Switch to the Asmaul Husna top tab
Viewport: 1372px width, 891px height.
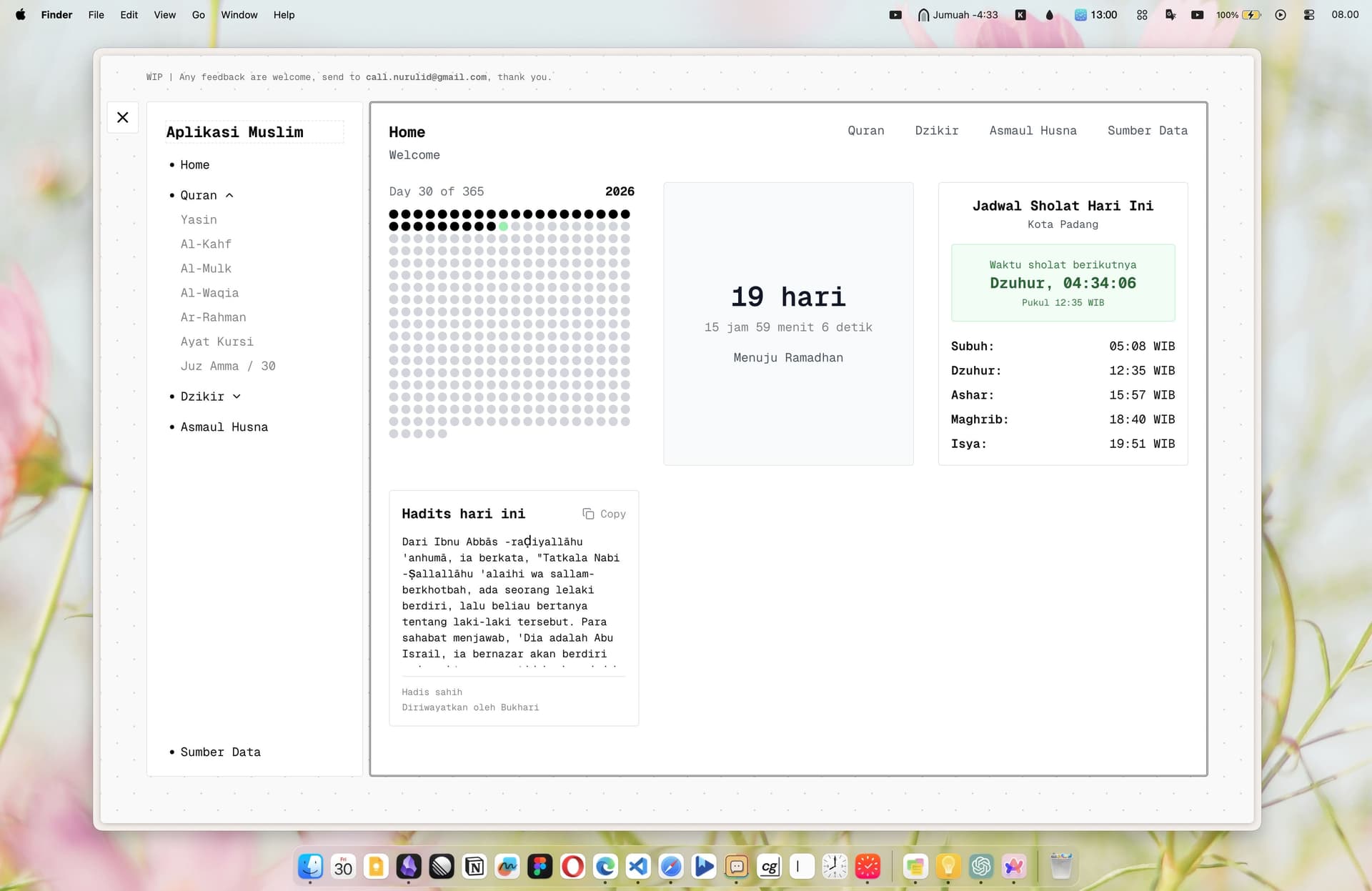tap(1033, 131)
